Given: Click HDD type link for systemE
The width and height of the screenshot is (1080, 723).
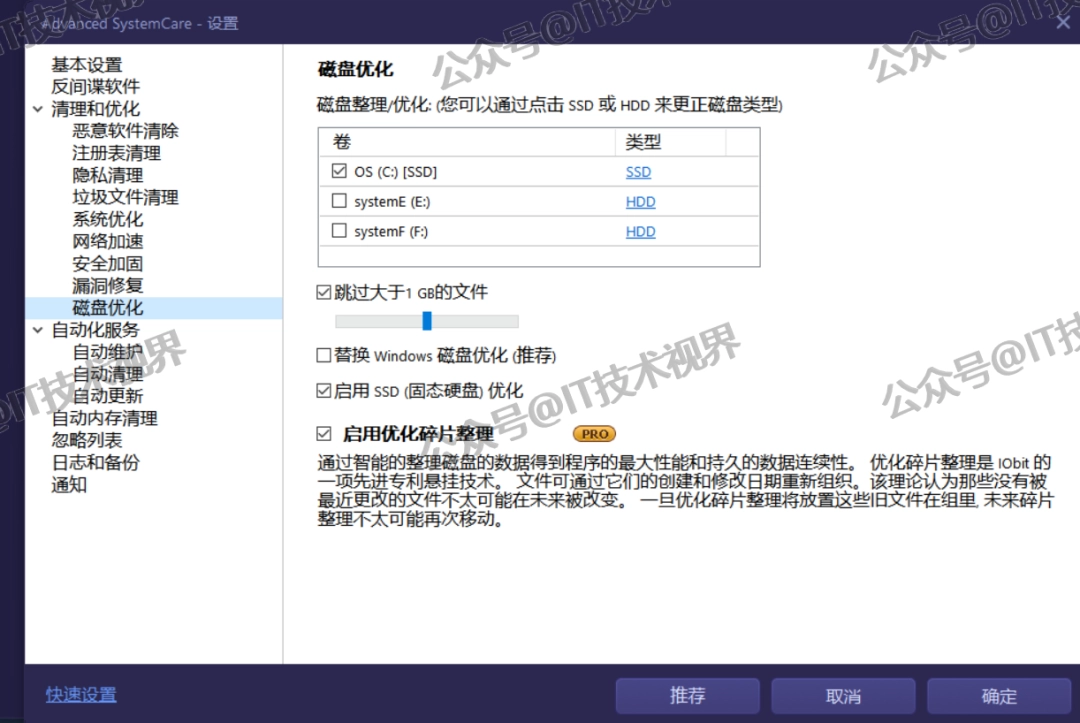Looking at the screenshot, I should pyautogui.click(x=641, y=202).
